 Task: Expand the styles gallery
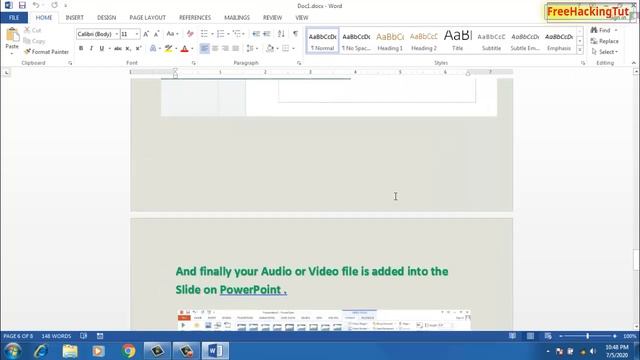tap(580, 50)
